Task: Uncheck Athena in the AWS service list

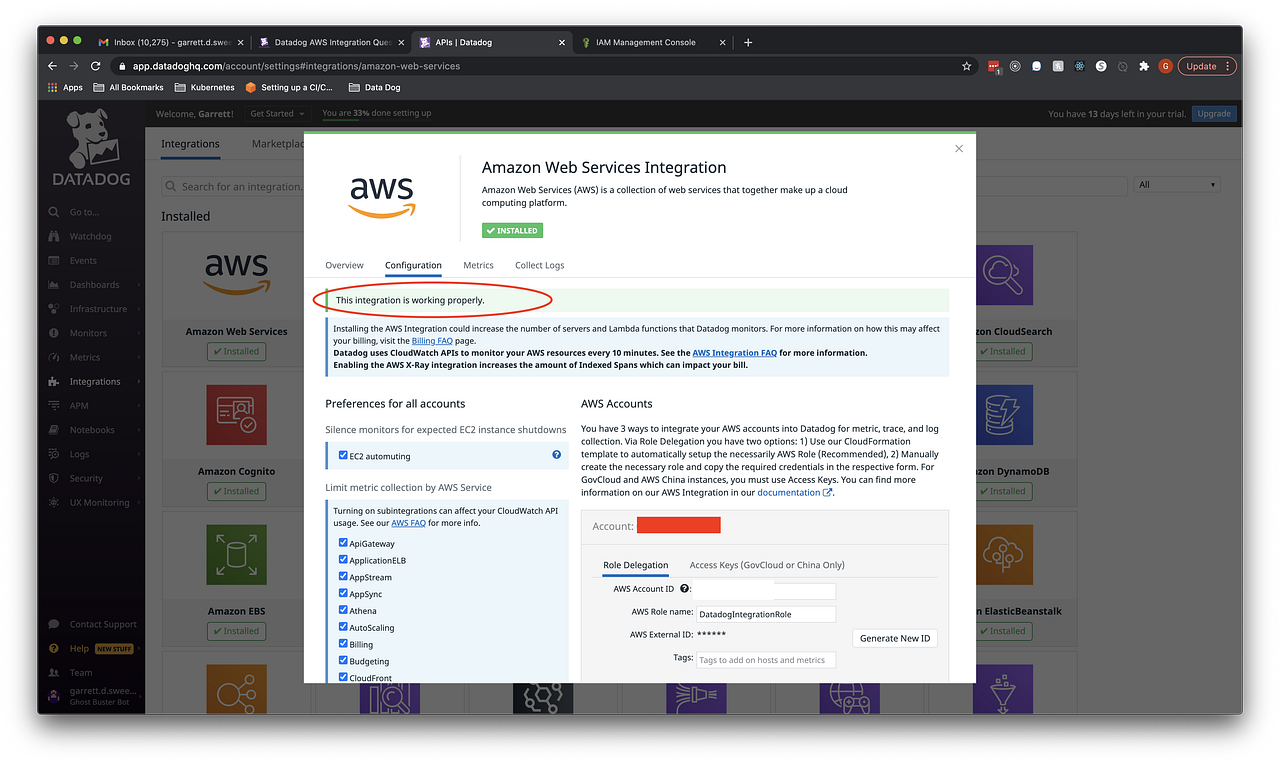Action: click(x=343, y=610)
